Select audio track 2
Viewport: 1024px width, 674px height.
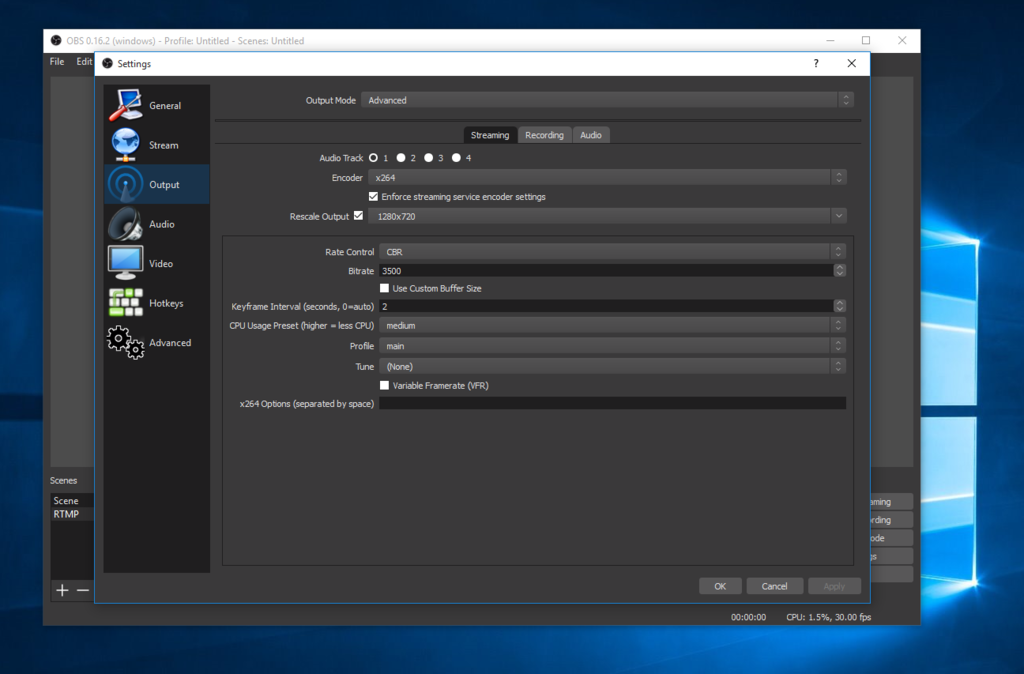[401, 158]
